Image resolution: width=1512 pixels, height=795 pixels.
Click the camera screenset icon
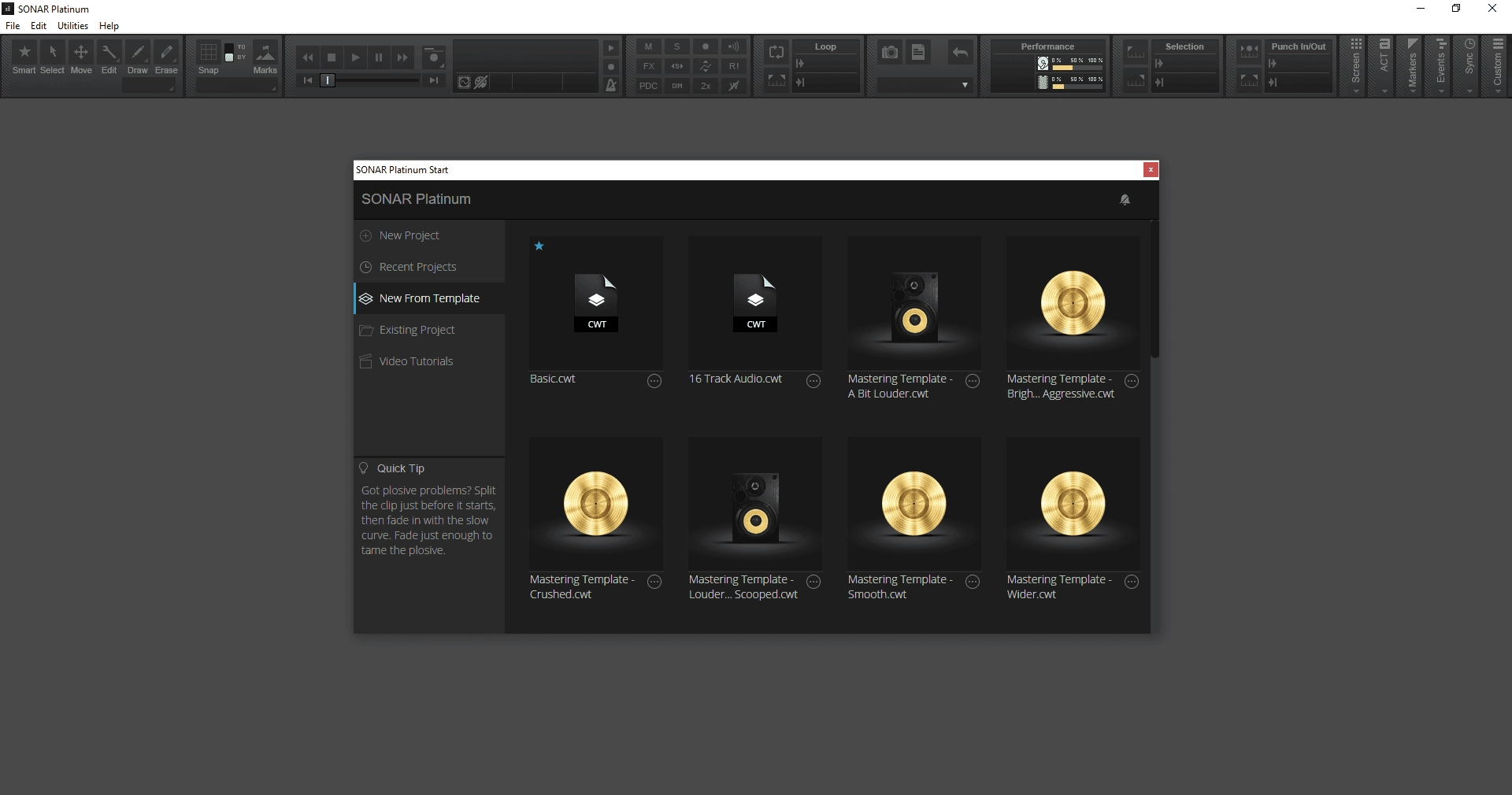pos(890,53)
